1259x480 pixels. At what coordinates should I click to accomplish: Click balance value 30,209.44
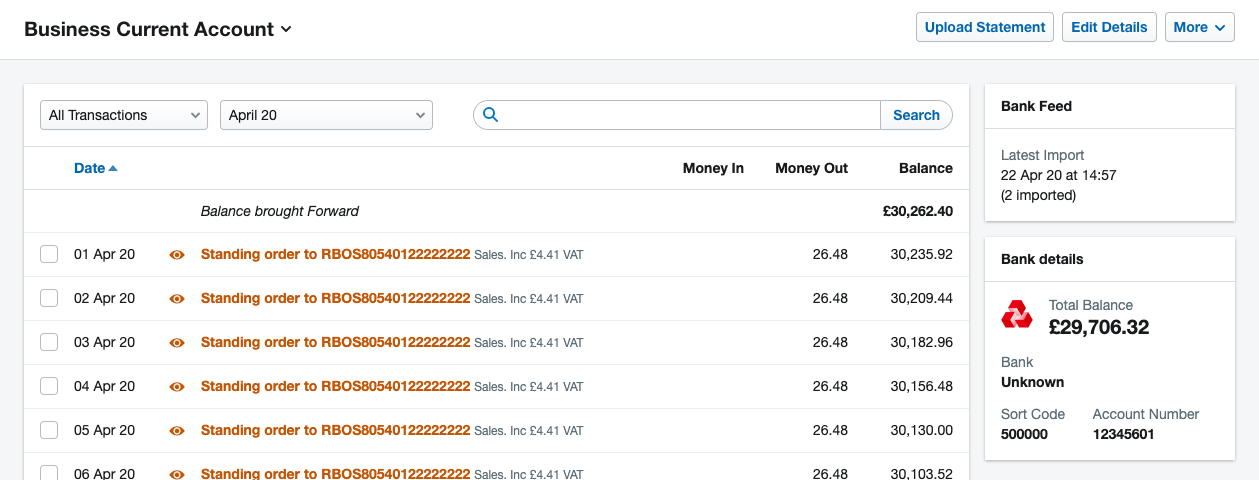coord(922,298)
